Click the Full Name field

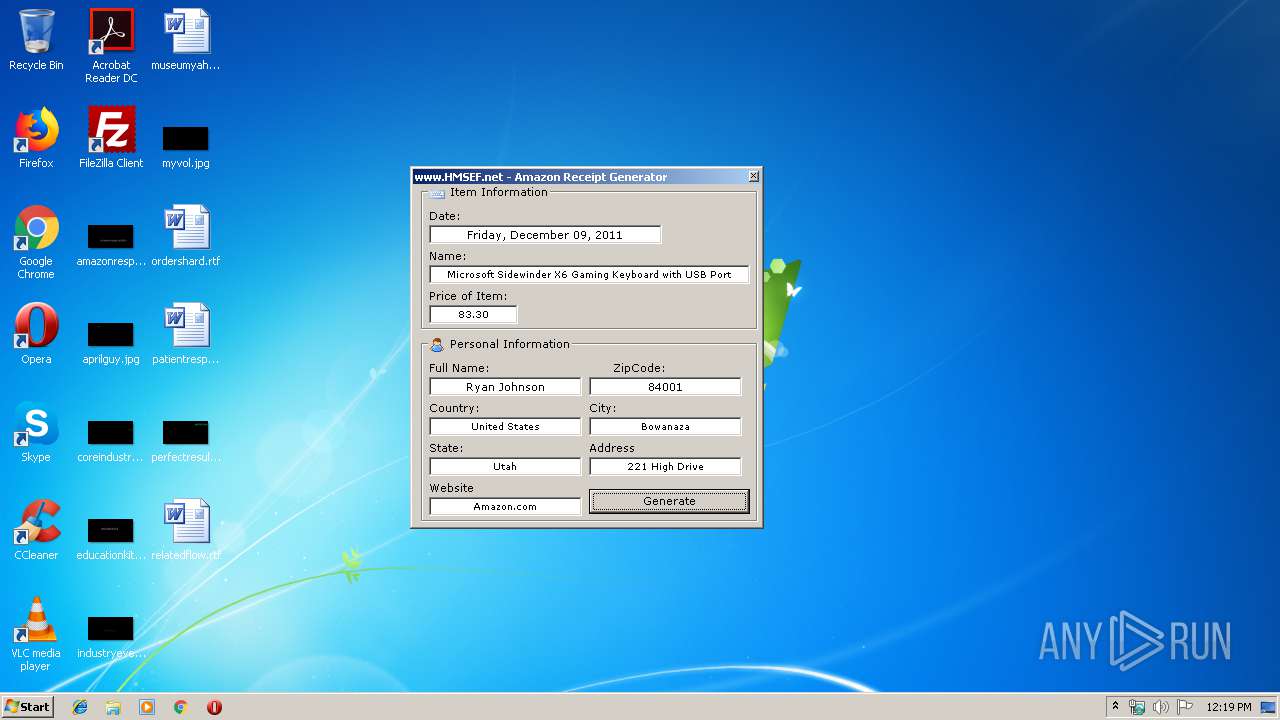[505, 387]
